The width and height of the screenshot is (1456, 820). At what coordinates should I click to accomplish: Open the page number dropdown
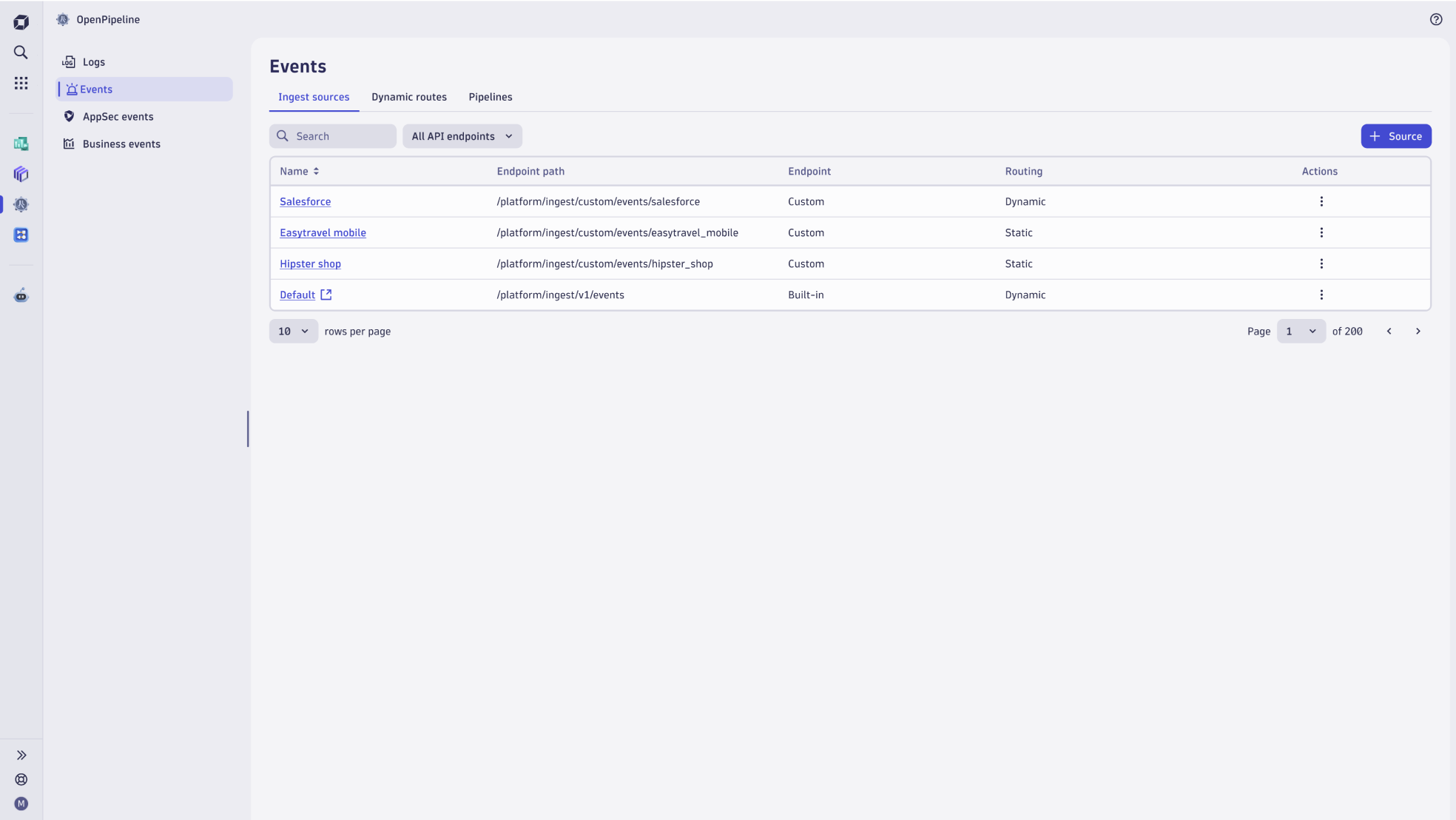1301,332
